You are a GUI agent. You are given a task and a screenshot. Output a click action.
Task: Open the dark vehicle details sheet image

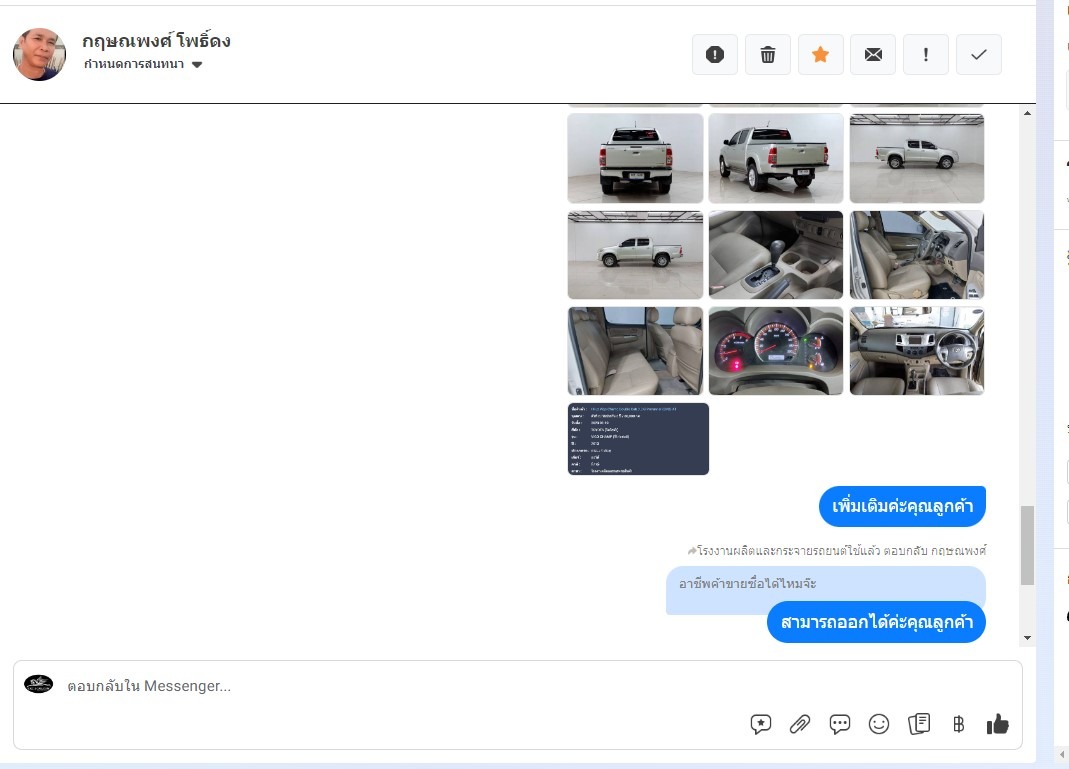point(638,439)
